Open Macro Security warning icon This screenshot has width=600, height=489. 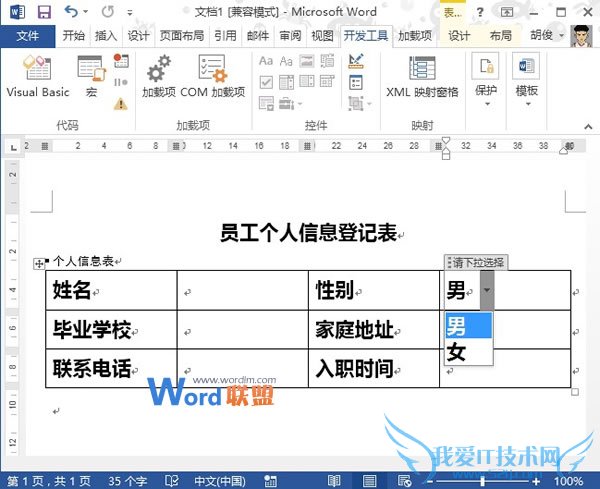point(121,103)
